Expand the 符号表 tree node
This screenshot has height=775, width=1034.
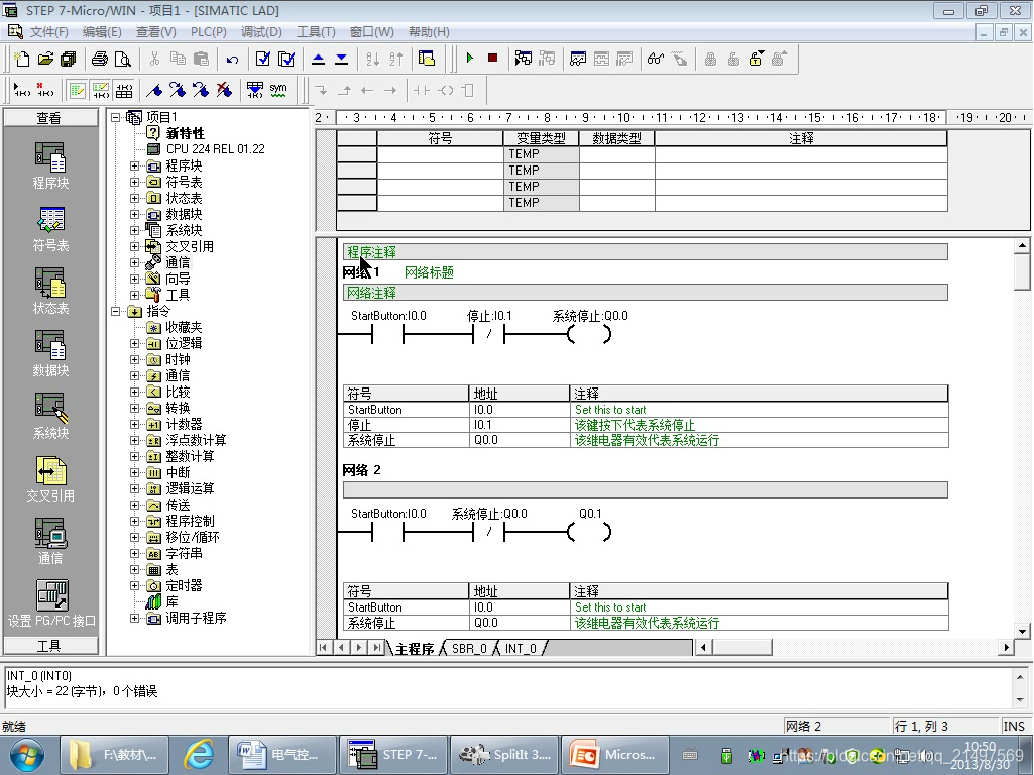coord(135,182)
